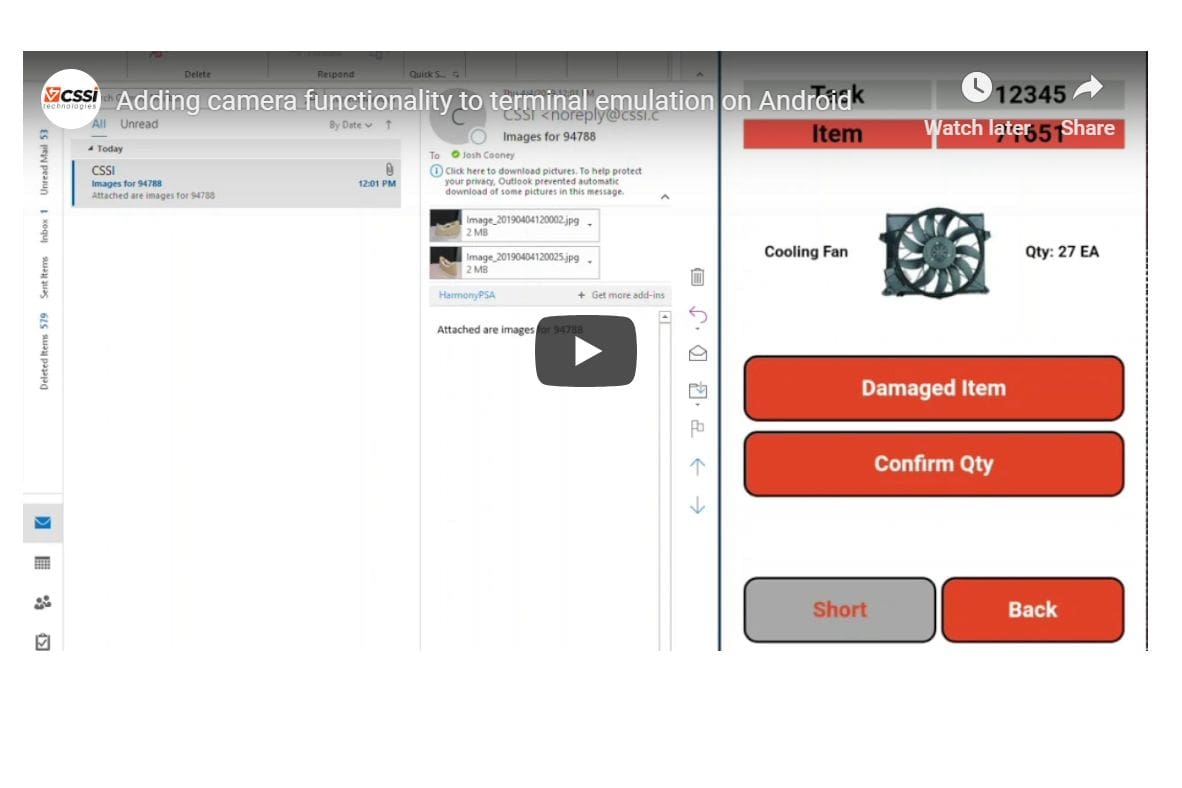The image size is (1182, 788).
Task: Open the CSSI email Images for 94788
Action: 237,183
